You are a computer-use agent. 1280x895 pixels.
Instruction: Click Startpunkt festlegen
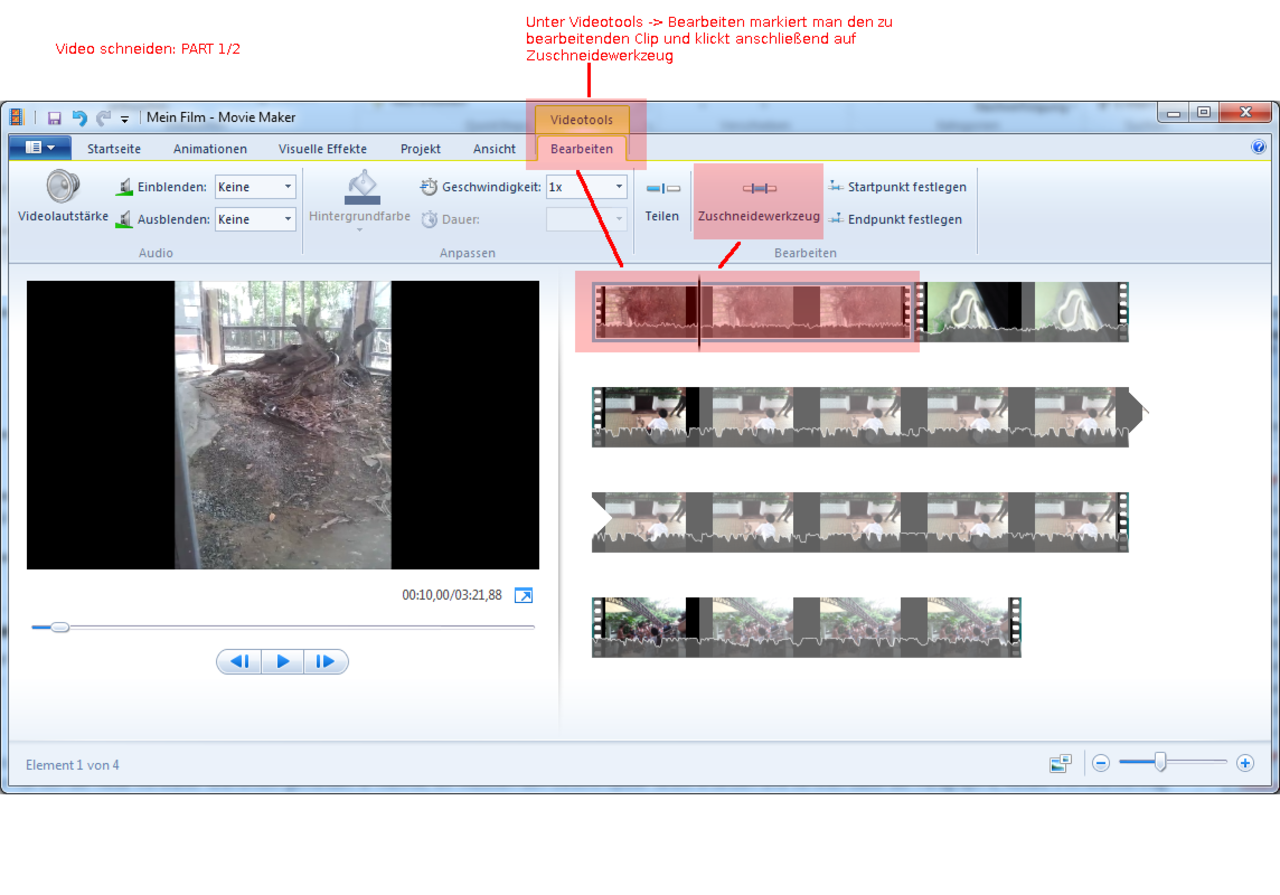pos(897,187)
